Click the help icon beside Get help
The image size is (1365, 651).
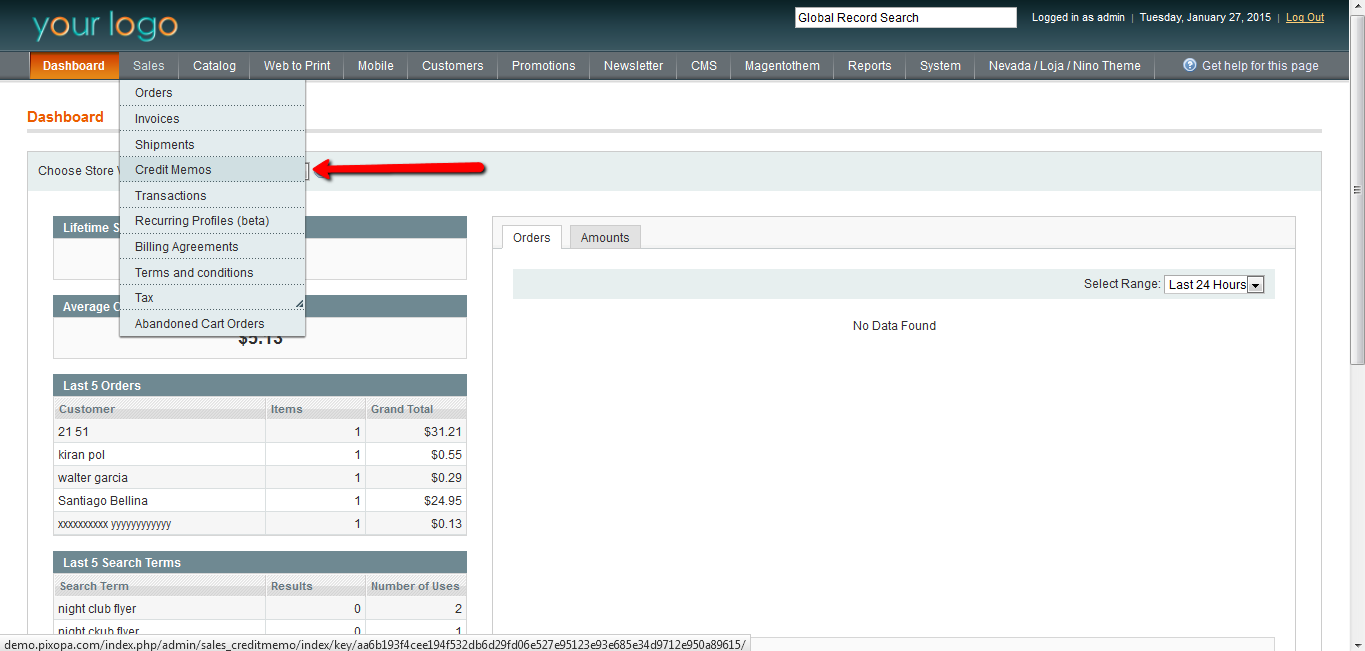pos(1190,65)
